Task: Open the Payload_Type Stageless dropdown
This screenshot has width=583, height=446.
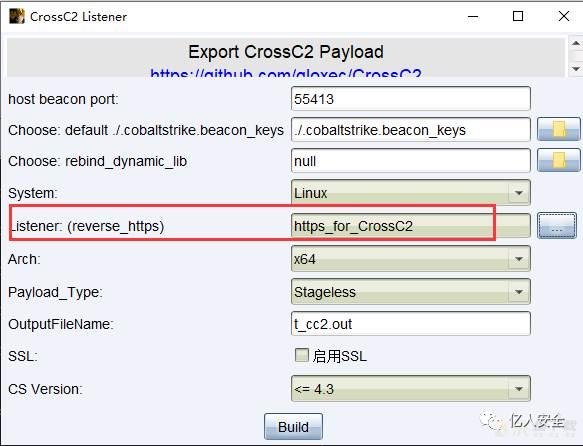Action: (x=519, y=292)
